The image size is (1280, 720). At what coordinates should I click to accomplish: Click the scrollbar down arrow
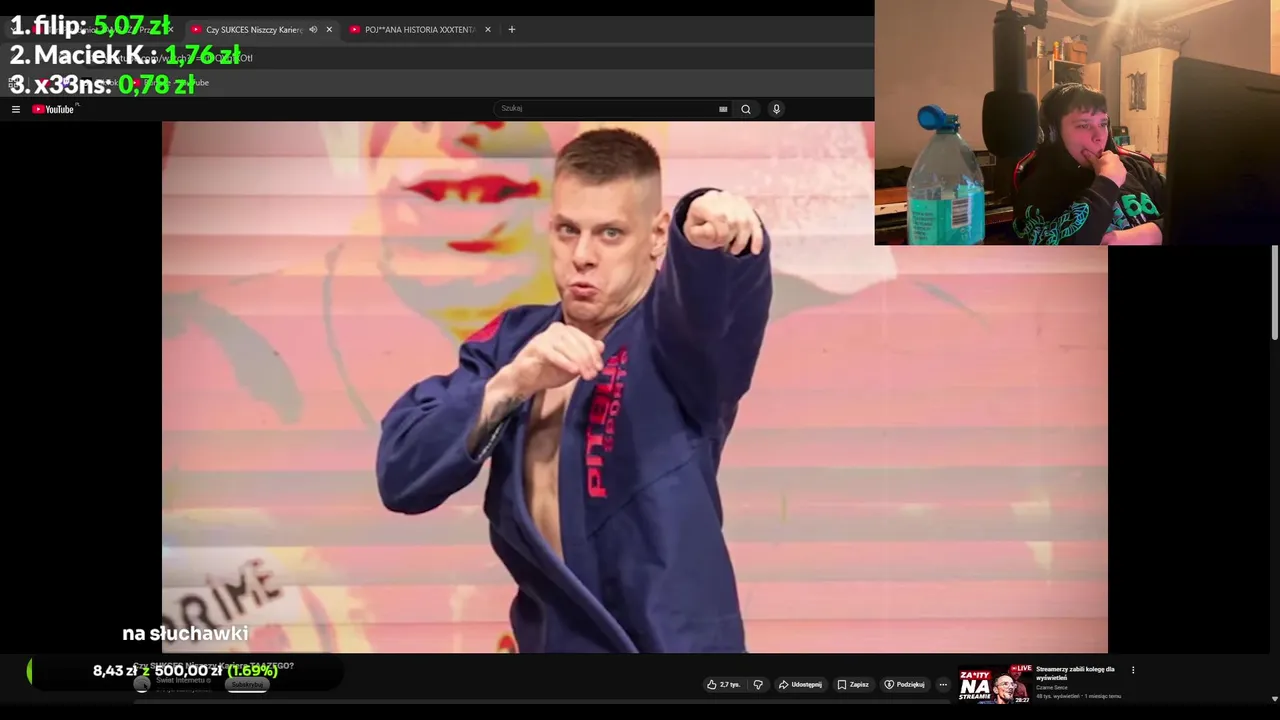coord(1275,698)
